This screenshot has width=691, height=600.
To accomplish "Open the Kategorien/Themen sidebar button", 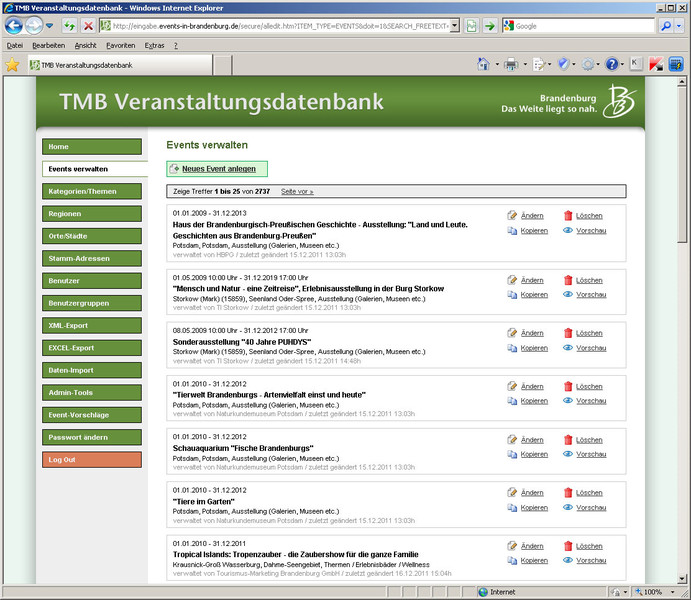I will 92,192.
